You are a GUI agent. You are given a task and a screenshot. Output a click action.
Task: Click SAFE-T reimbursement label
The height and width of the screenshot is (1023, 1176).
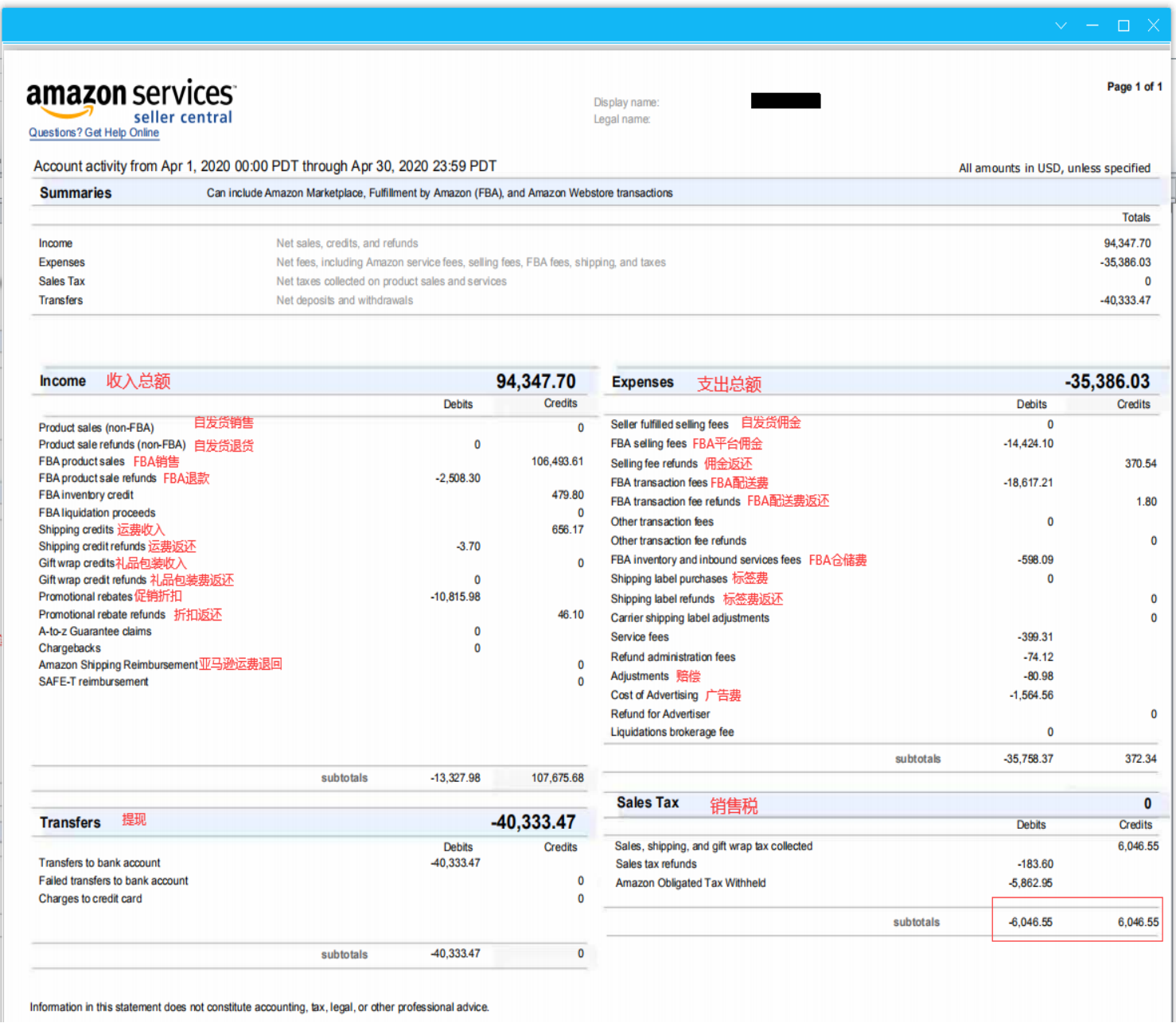click(93, 682)
